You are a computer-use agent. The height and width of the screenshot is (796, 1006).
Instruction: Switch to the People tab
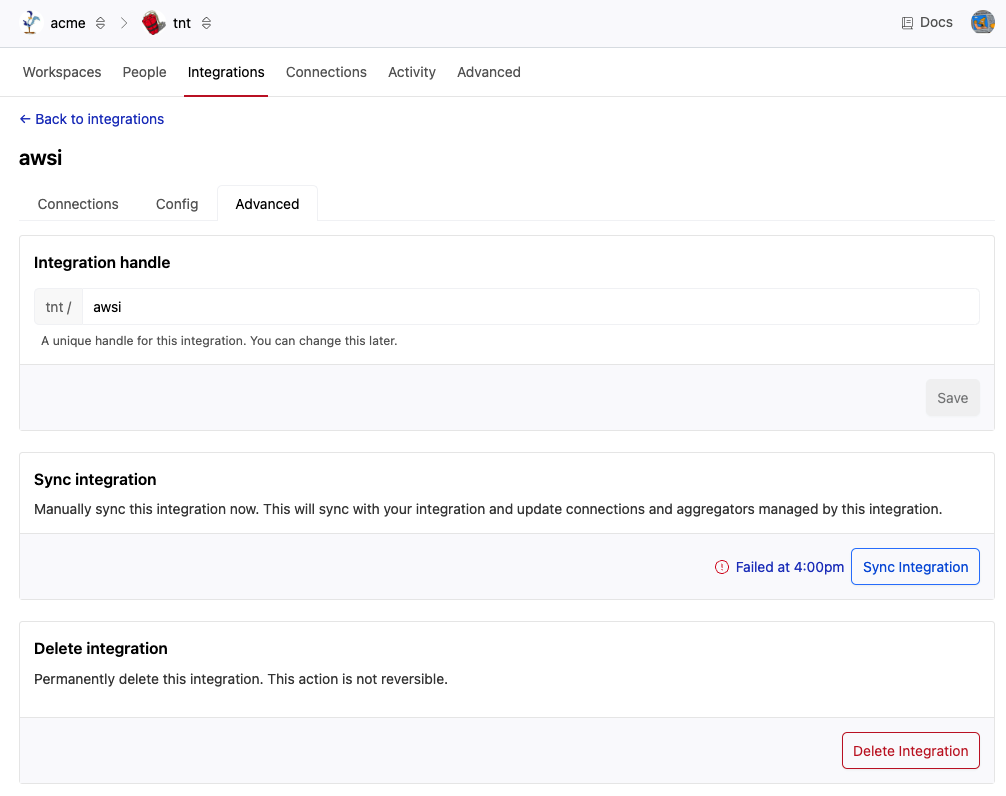144,72
